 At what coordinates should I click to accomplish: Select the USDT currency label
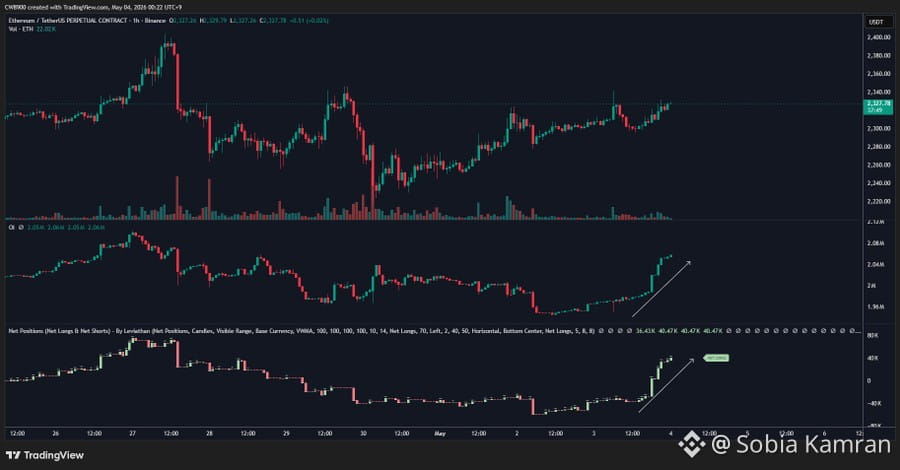click(x=876, y=22)
